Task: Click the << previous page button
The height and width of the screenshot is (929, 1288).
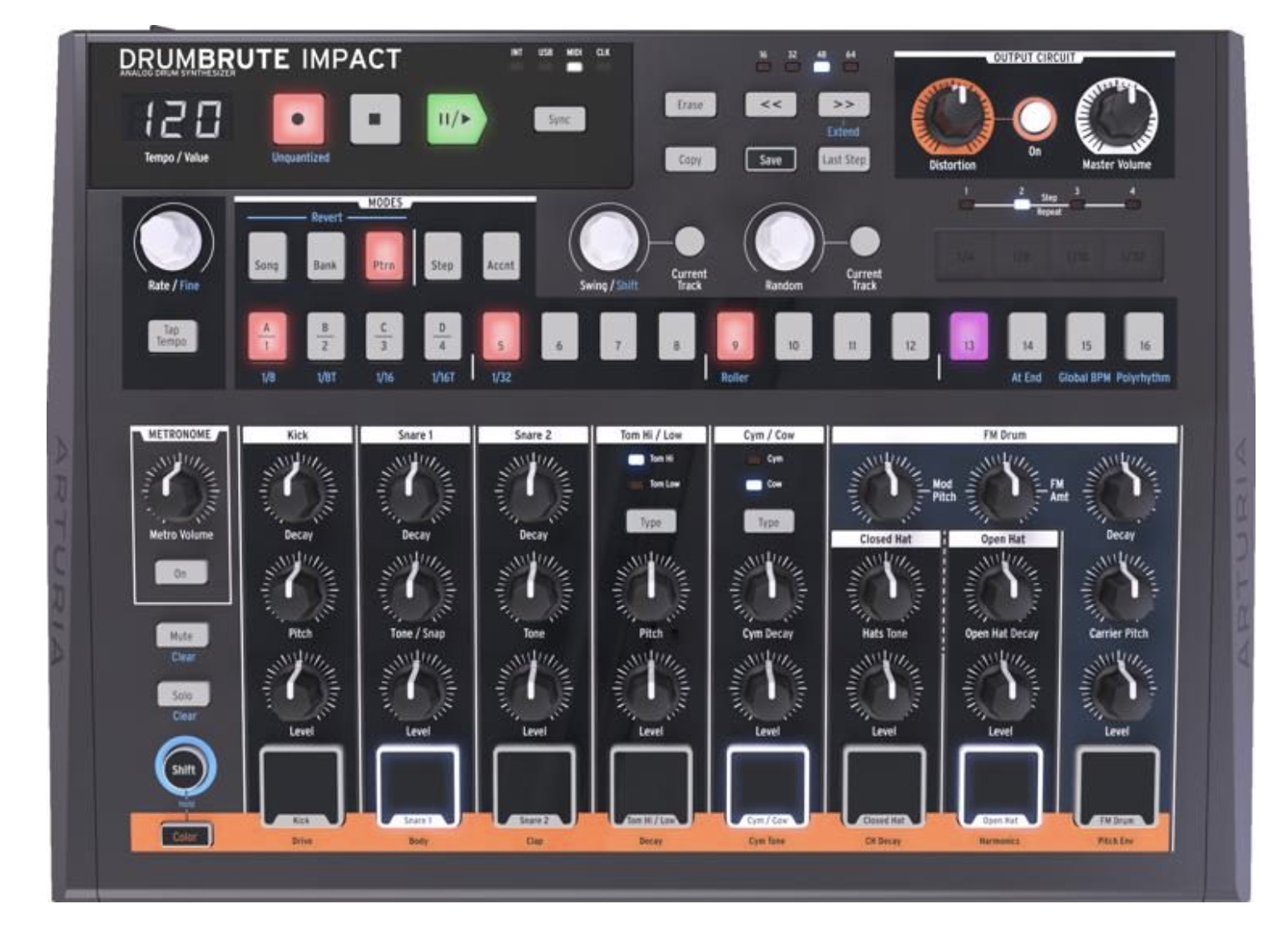Action: [x=770, y=105]
